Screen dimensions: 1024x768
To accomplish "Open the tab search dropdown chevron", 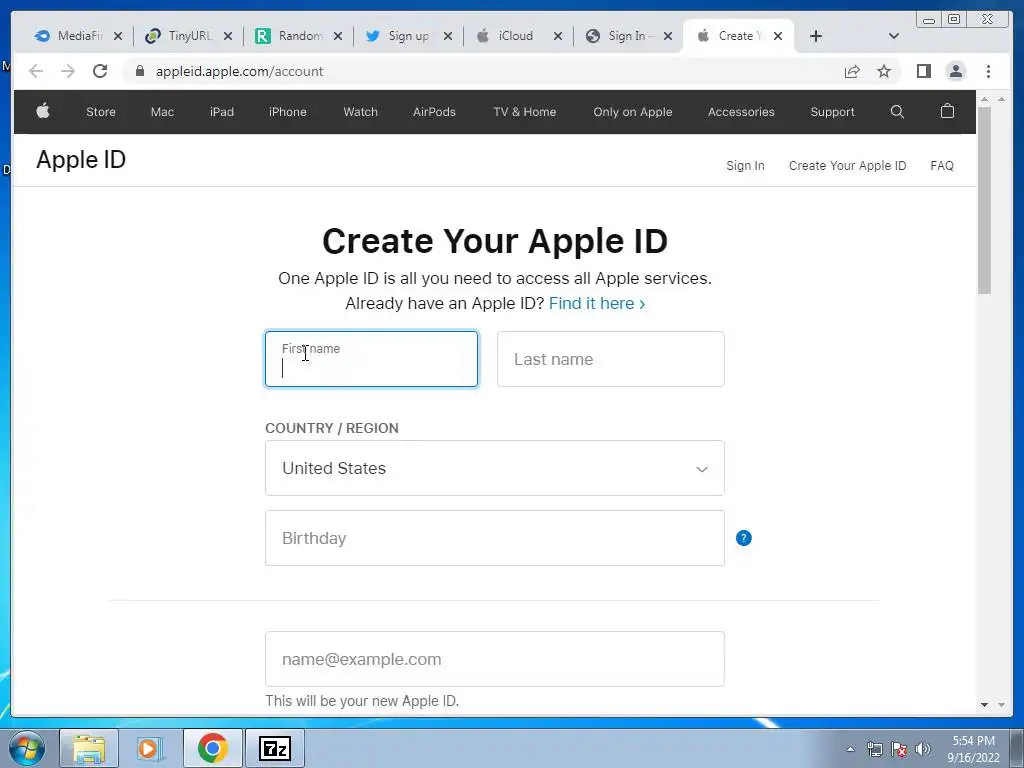I will coord(893,36).
